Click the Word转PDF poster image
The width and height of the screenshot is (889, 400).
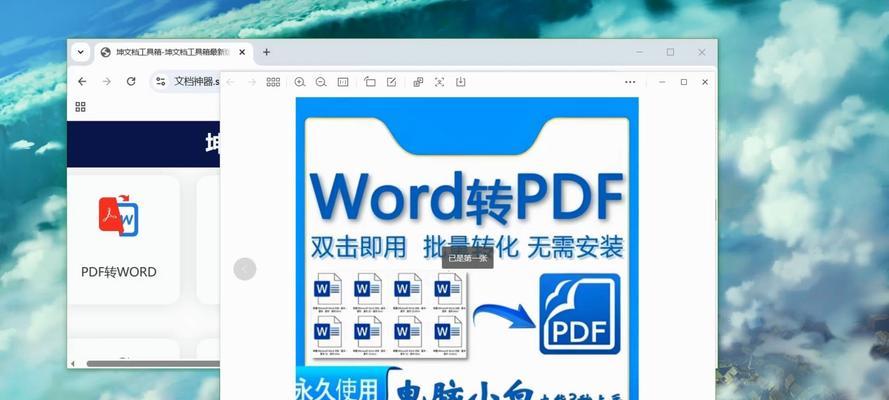tap(467, 248)
